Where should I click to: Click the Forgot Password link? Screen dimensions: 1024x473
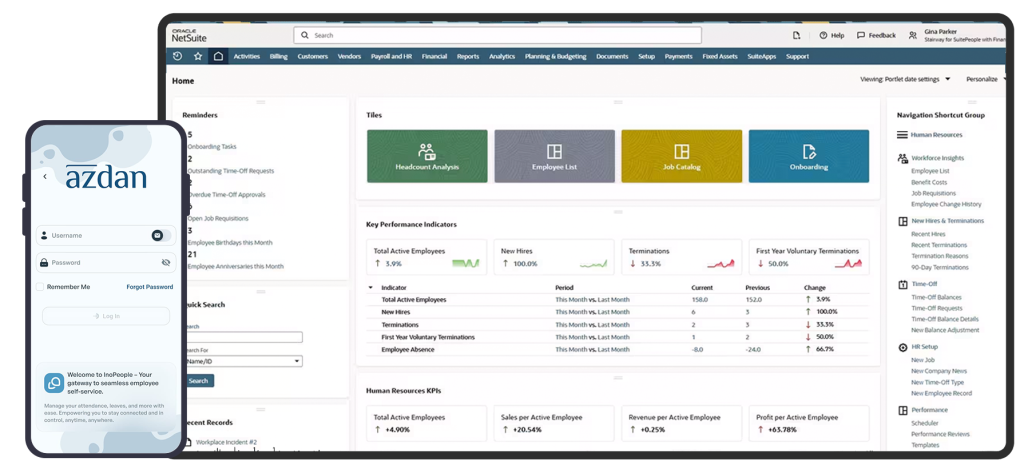click(x=149, y=287)
